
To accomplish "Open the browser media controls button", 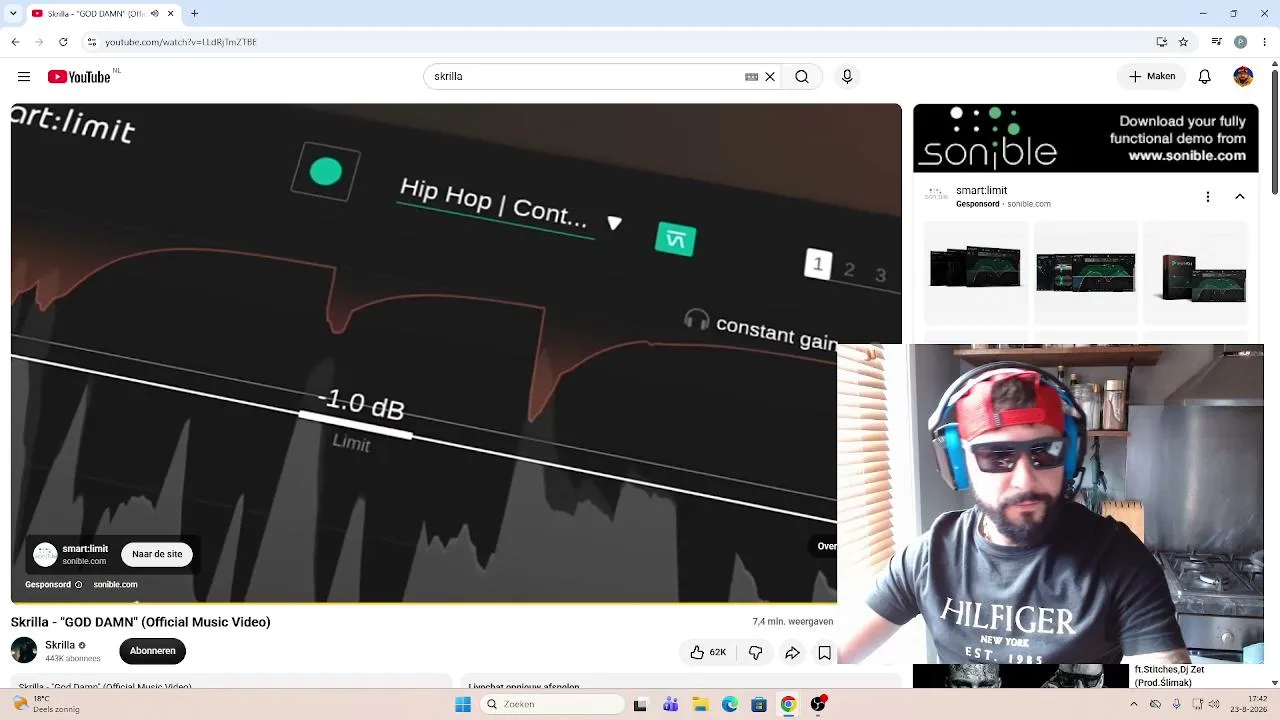I will (1216, 42).
